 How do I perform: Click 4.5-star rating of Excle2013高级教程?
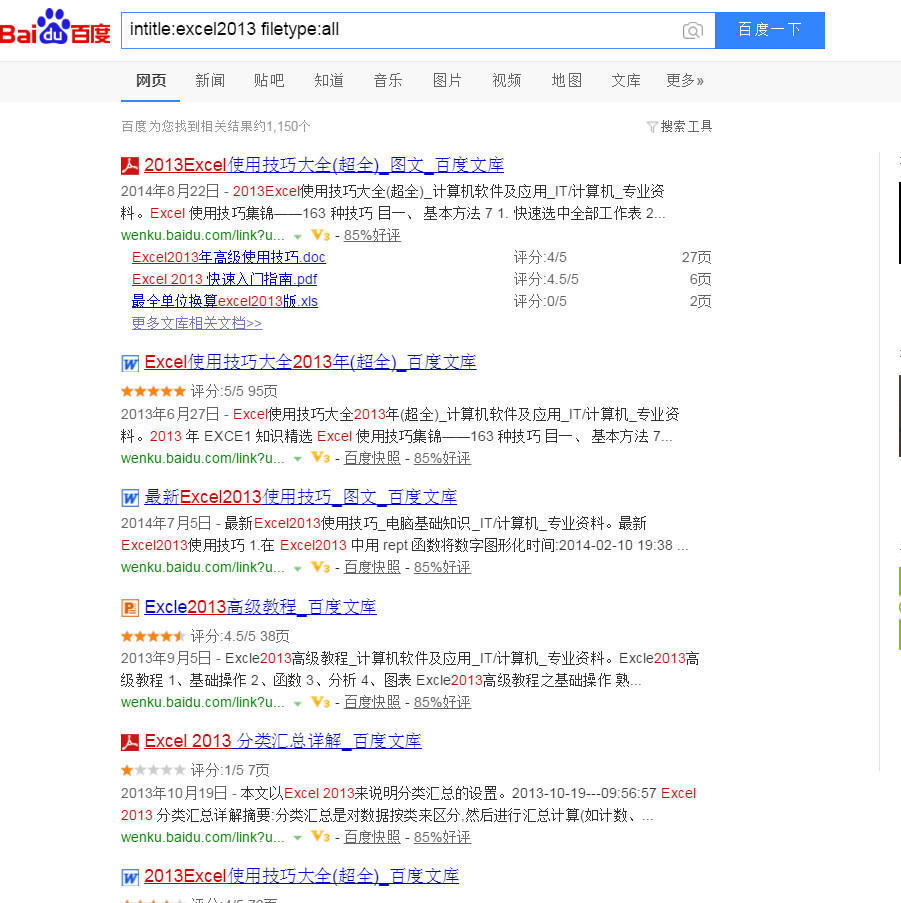click(153, 636)
